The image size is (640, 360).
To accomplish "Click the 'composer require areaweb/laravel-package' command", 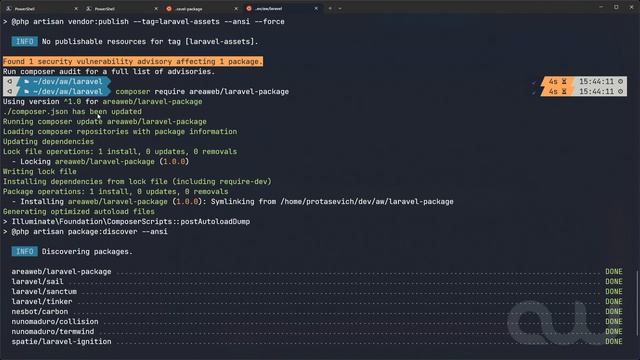I will click(x=202, y=91).
